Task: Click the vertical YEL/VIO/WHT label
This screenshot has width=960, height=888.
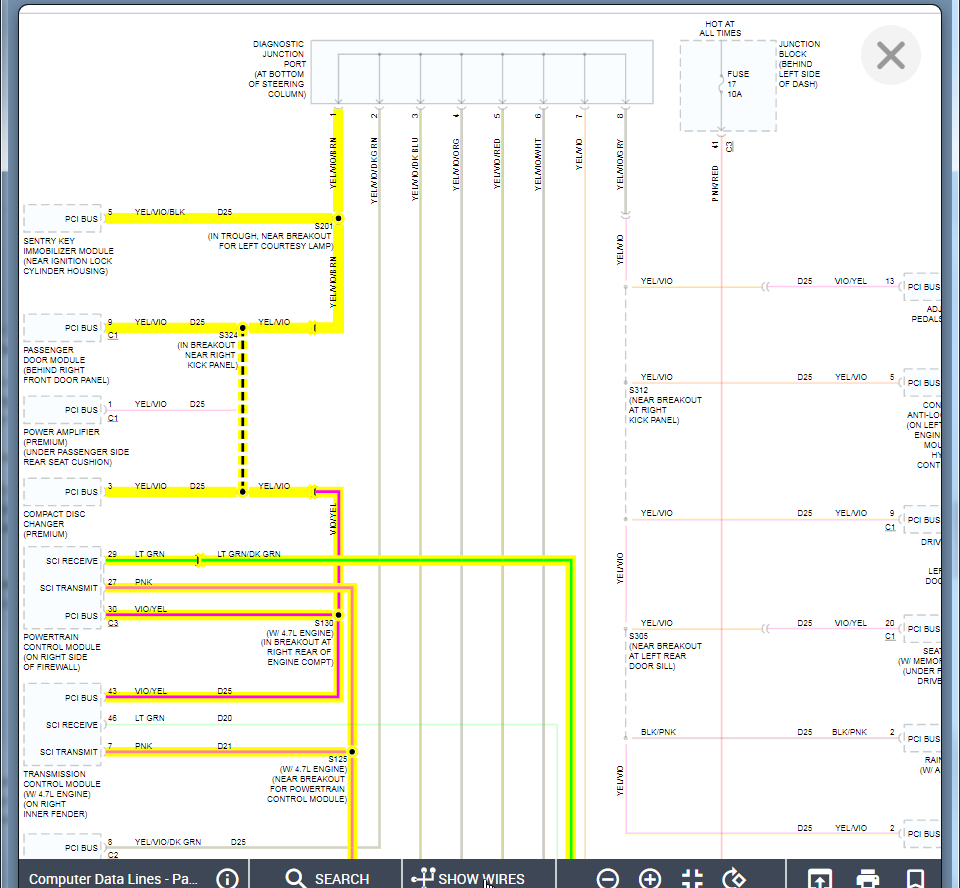Action: (x=538, y=164)
